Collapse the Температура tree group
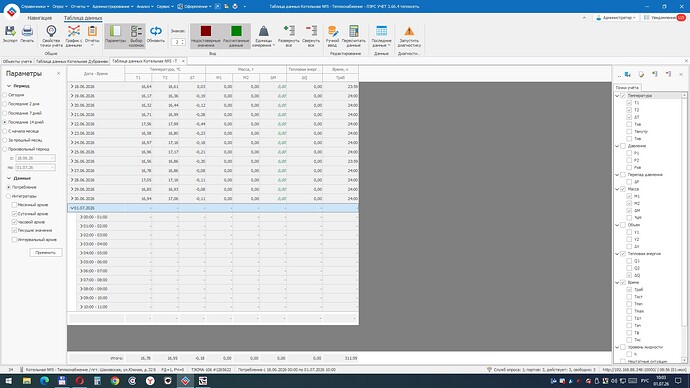This screenshot has width=690, height=388. click(617, 95)
